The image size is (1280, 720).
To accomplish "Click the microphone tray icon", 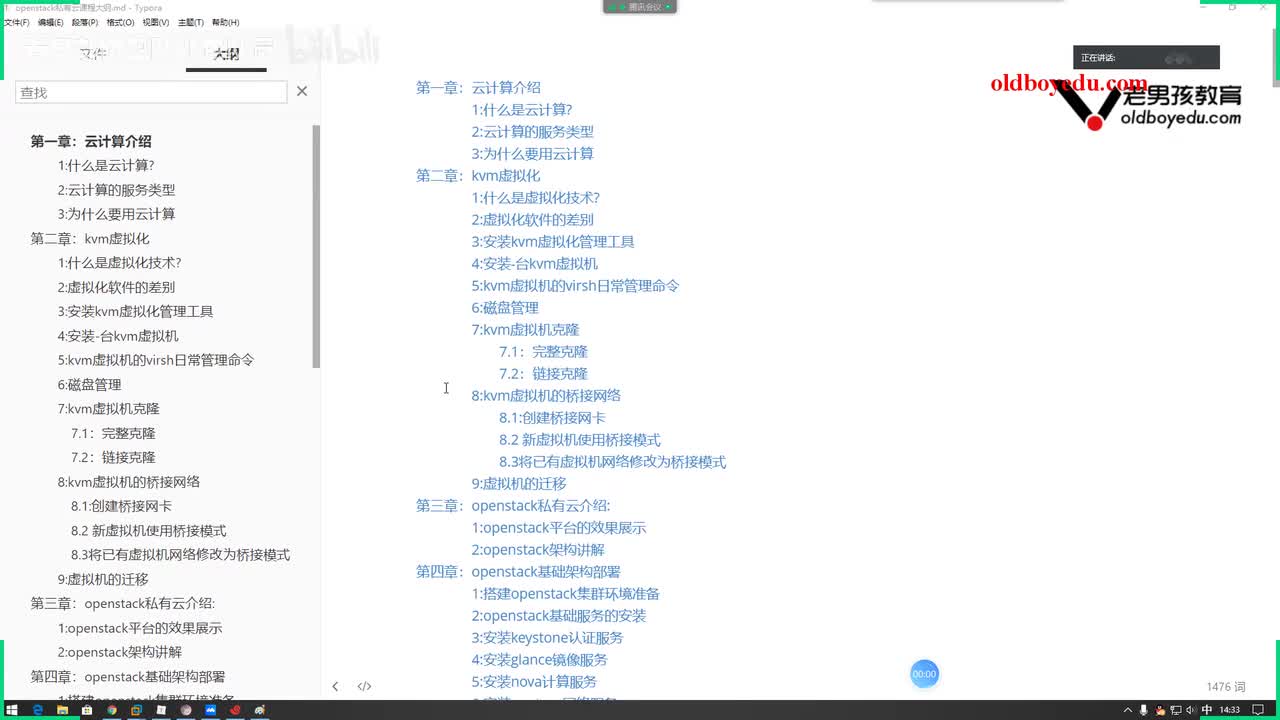I will (1144, 710).
